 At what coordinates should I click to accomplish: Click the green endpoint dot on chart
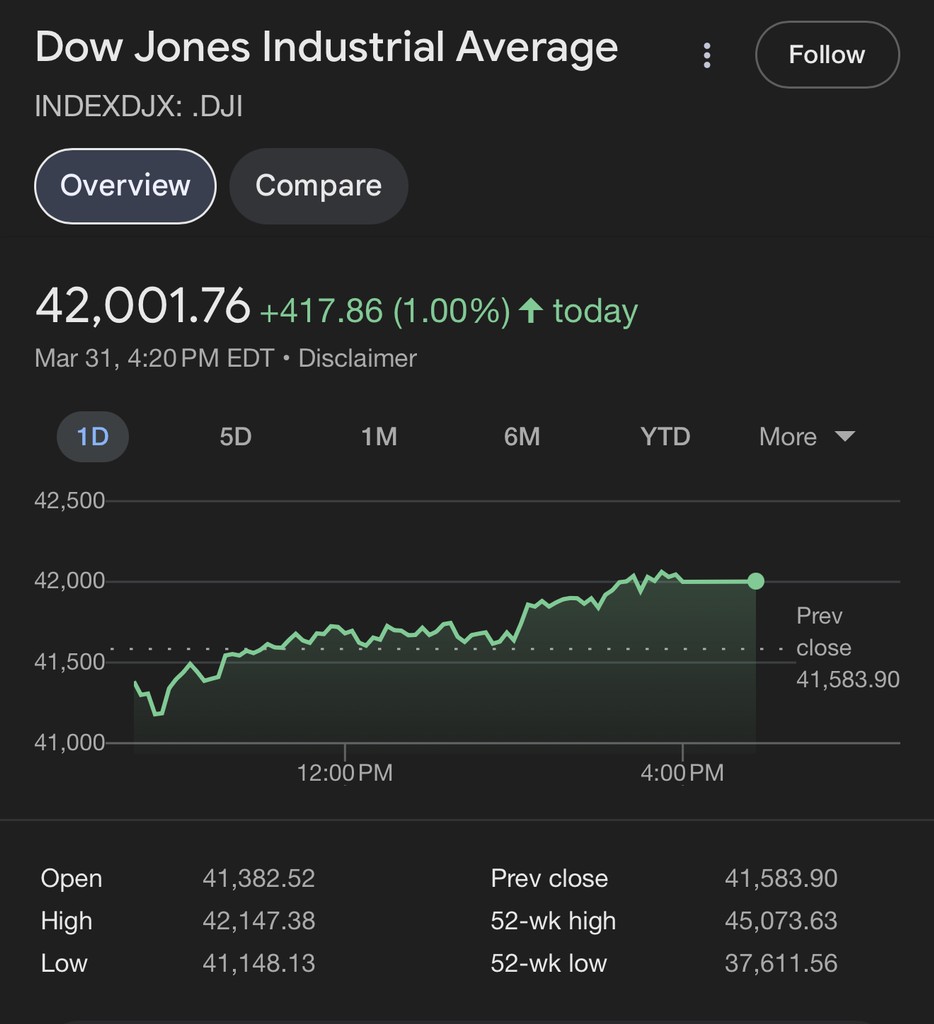coord(756,581)
